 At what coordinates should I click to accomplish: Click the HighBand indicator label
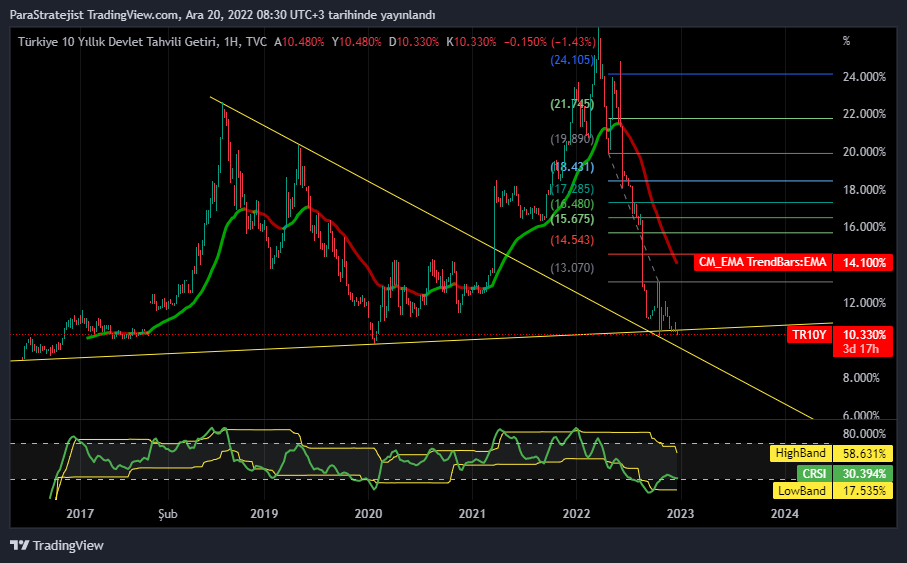(801, 453)
